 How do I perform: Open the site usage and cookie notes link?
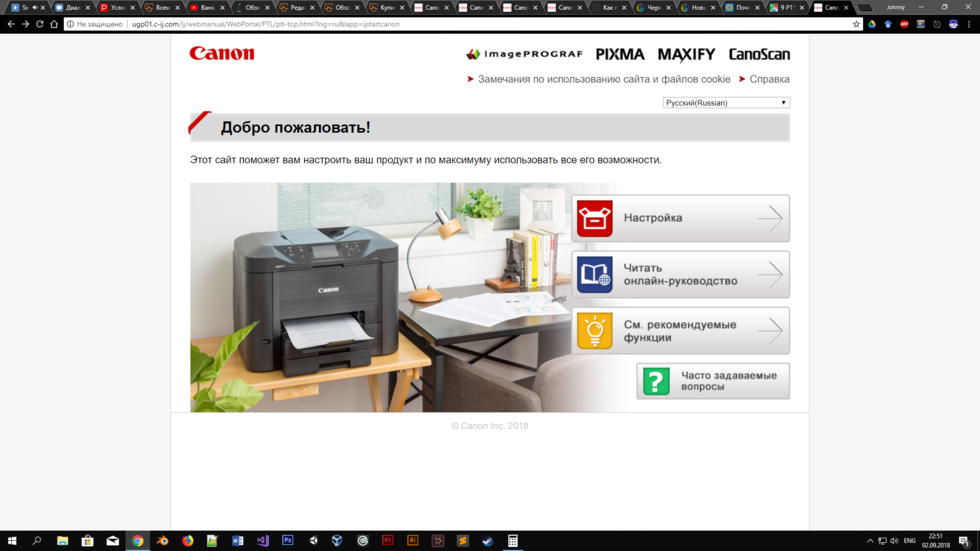click(604, 79)
